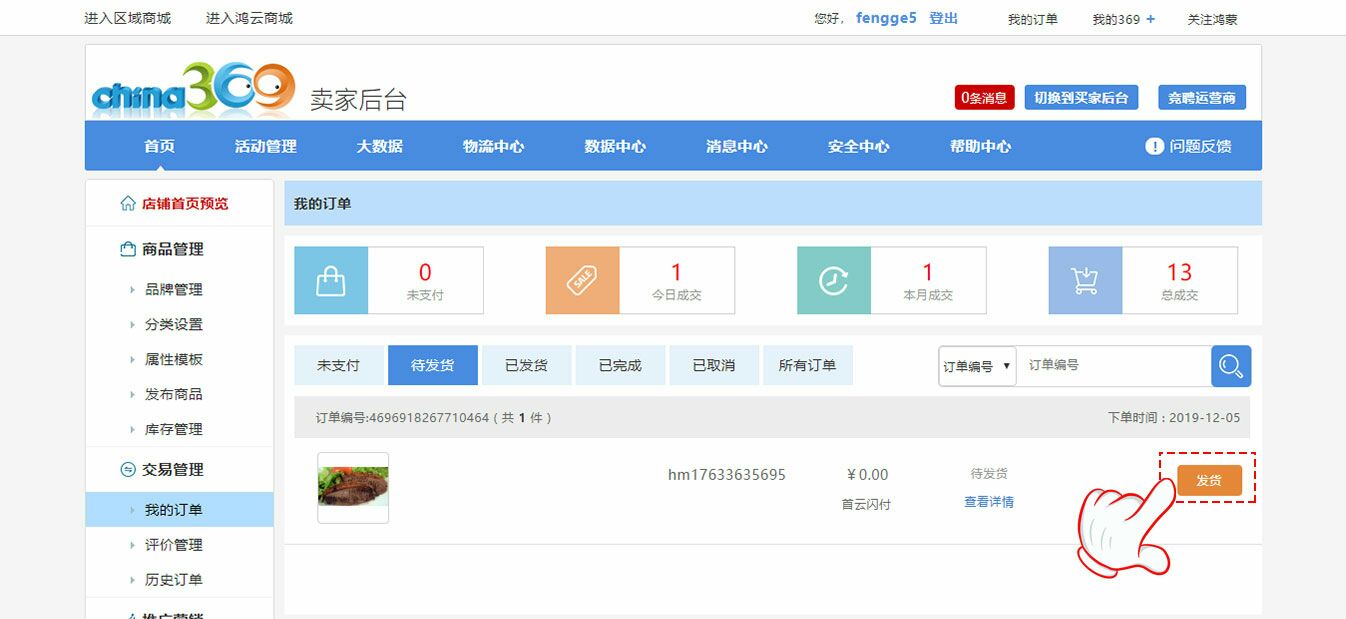Type in the 订单编号 search field
The image size is (1346, 619).
click(x=1112, y=366)
